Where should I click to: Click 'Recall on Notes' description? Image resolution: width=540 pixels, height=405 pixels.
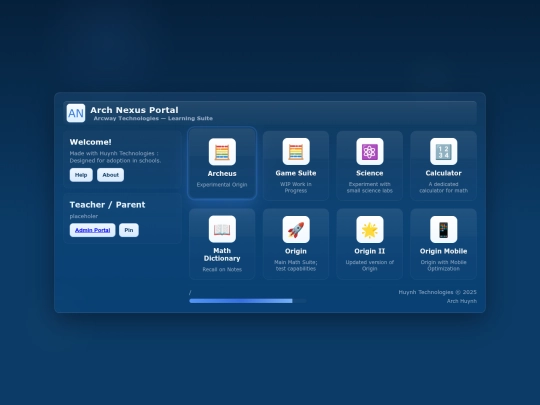point(222,269)
